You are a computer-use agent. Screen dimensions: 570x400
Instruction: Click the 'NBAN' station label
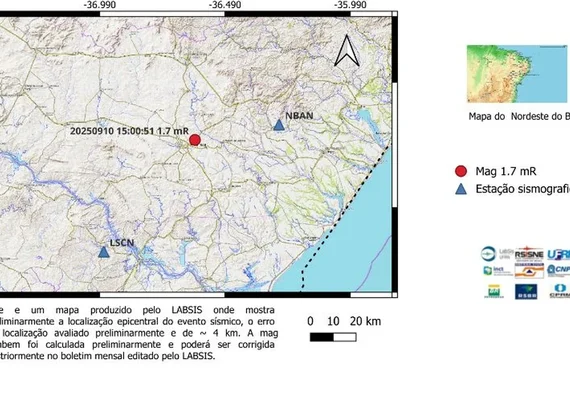click(299, 116)
